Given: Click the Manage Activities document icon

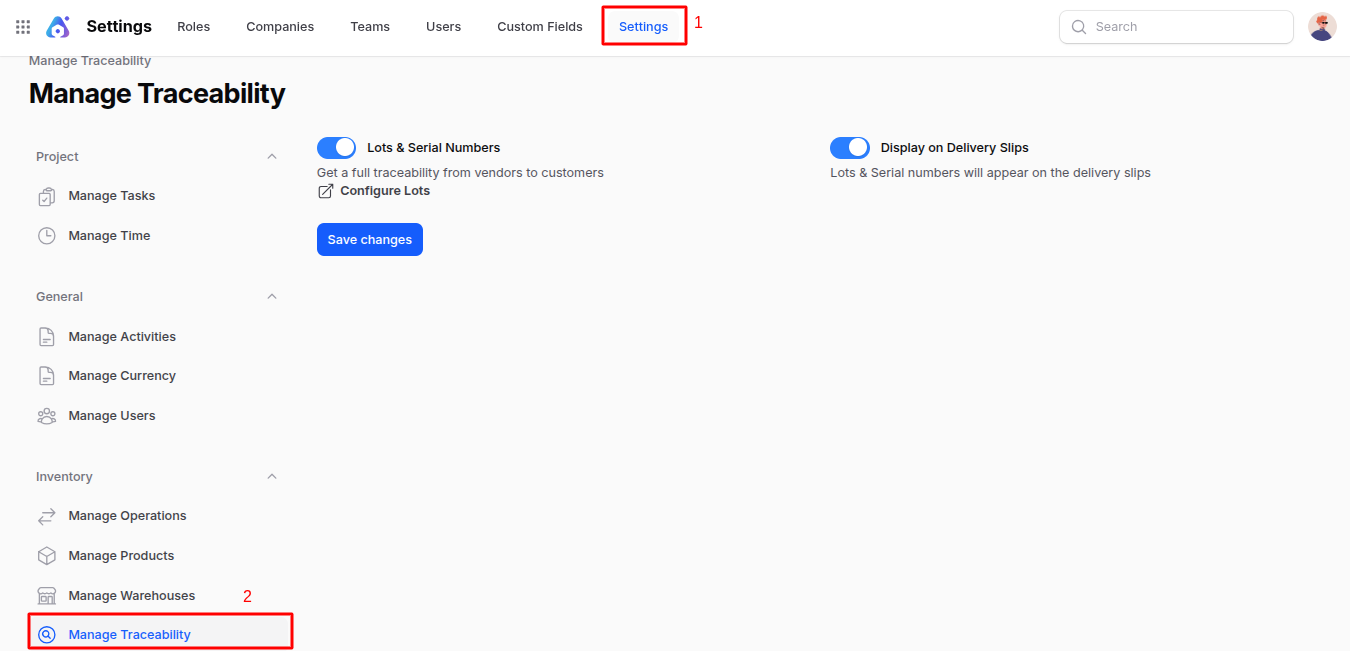Looking at the screenshot, I should 46,337.
